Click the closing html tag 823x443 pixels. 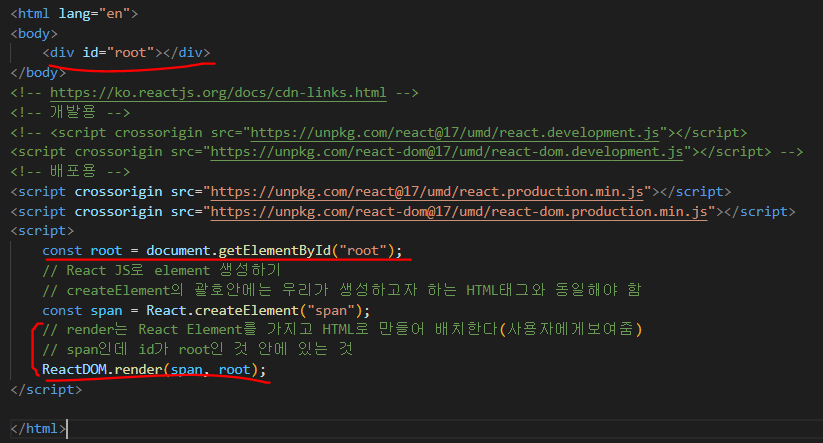pyautogui.click(x=38, y=429)
